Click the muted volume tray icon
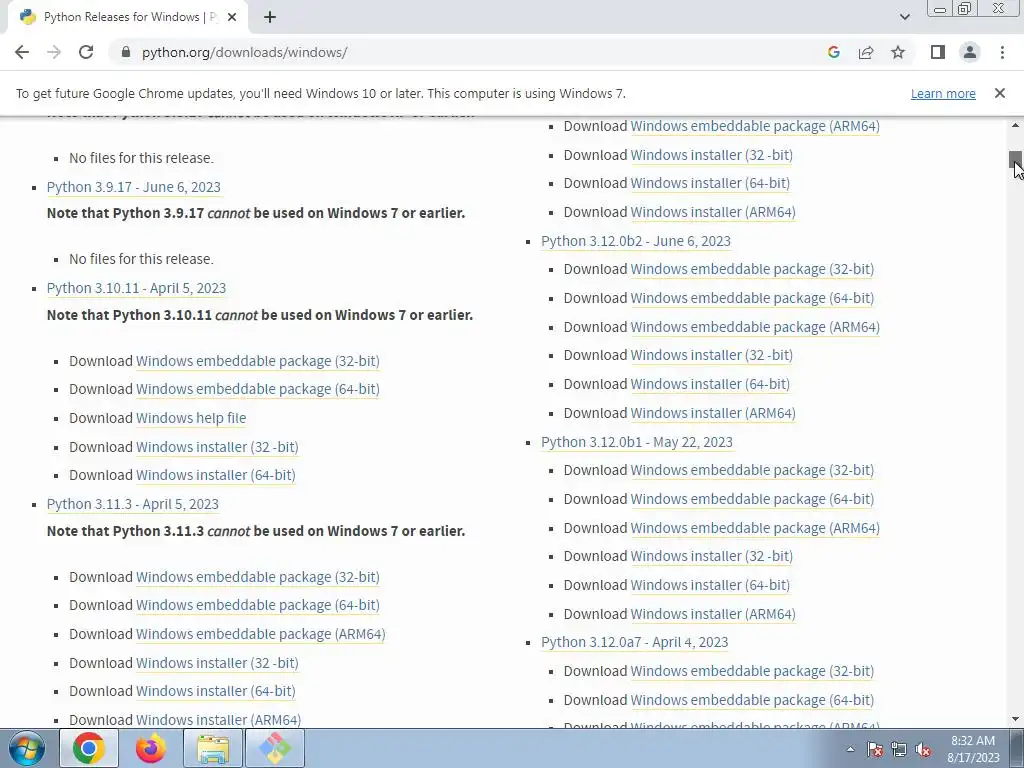 [x=923, y=749]
